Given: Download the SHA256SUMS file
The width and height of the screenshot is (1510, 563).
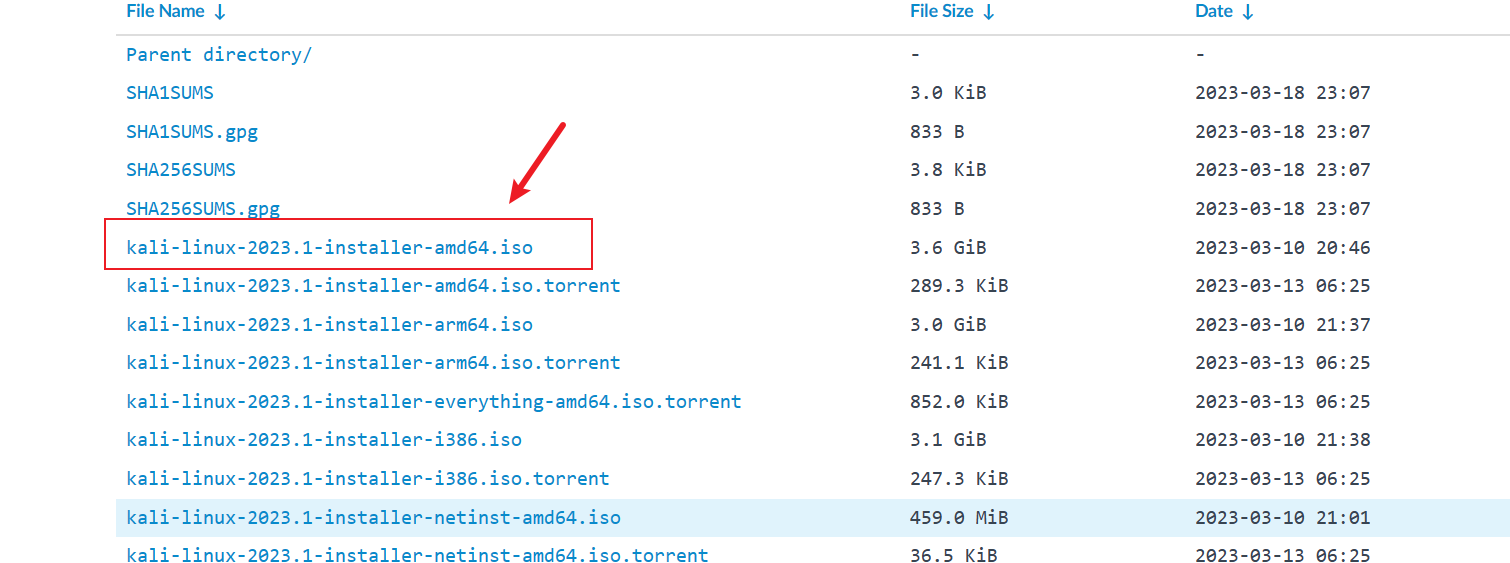Looking at the screenshot, I should pyautogui.click(x=181, y=170).
